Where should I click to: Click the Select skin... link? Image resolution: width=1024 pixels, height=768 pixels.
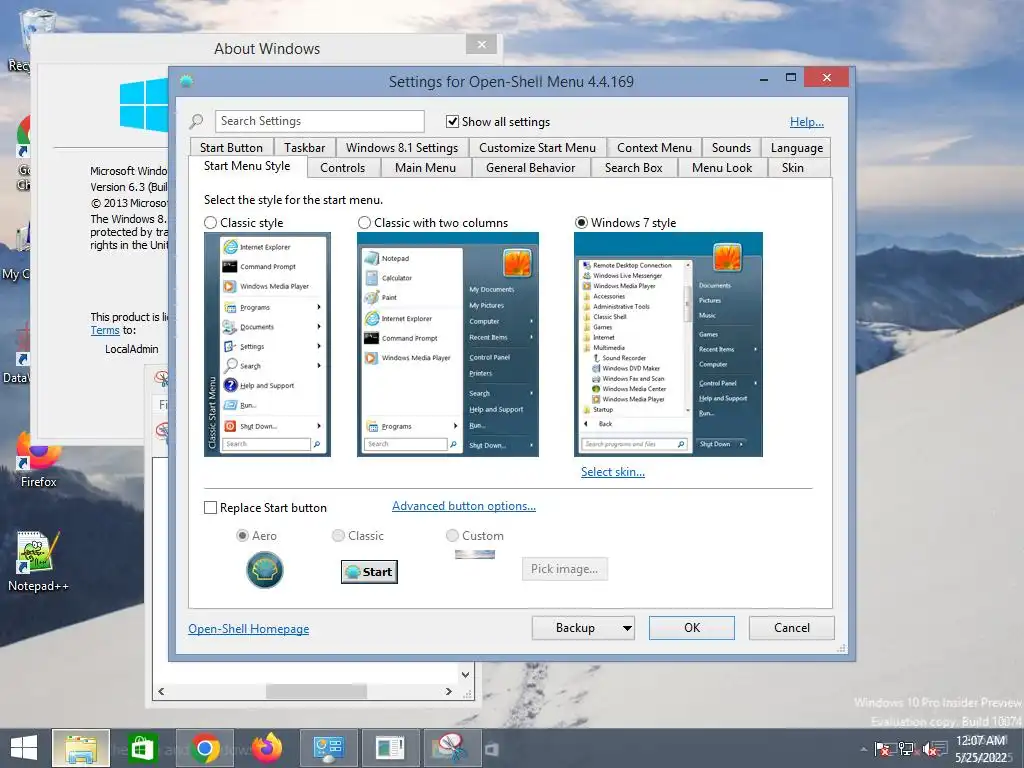pos(613,472)
